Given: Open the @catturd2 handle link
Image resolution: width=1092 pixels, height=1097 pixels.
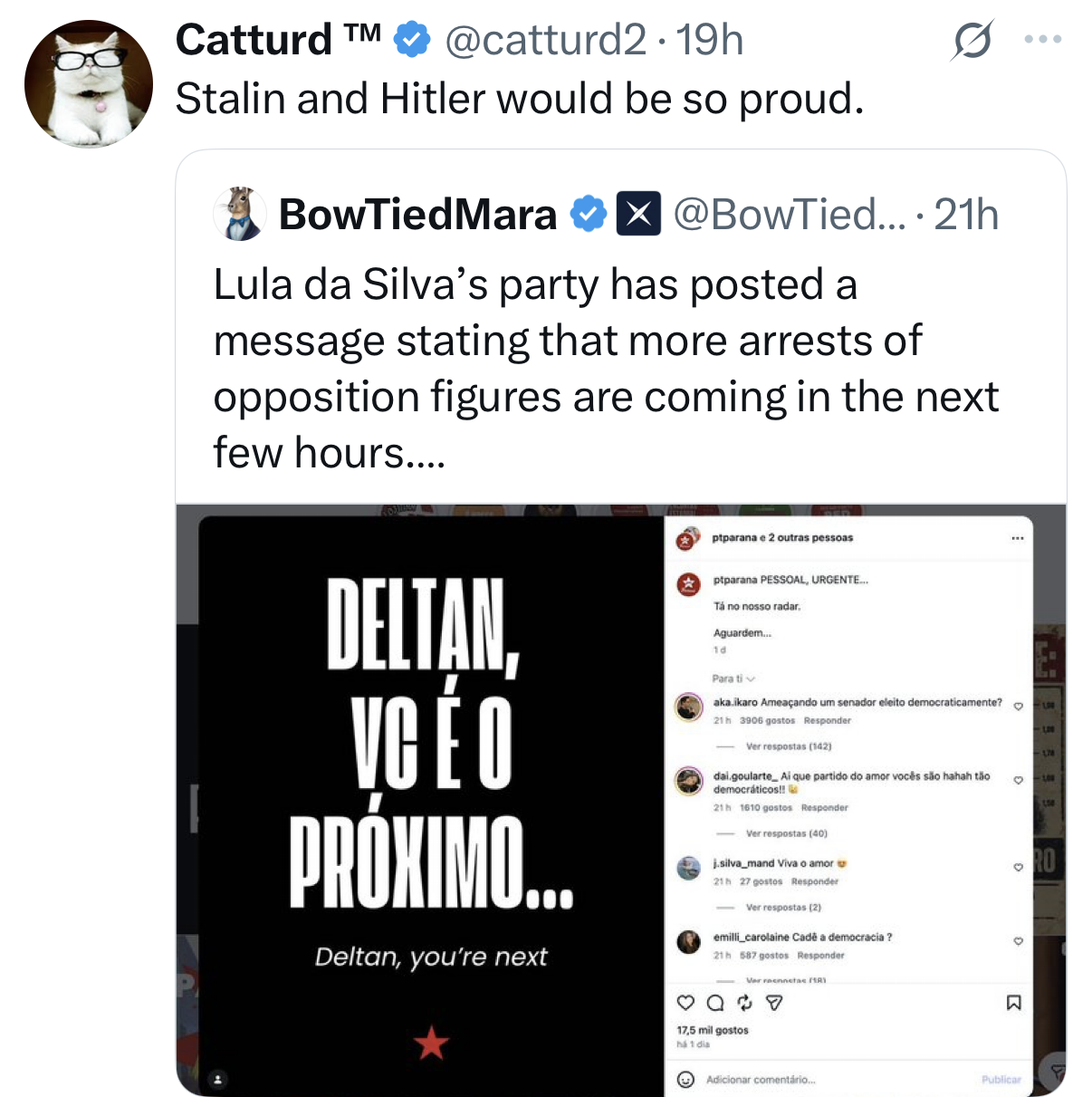Looking at the screenshot, I should [545, 40].
